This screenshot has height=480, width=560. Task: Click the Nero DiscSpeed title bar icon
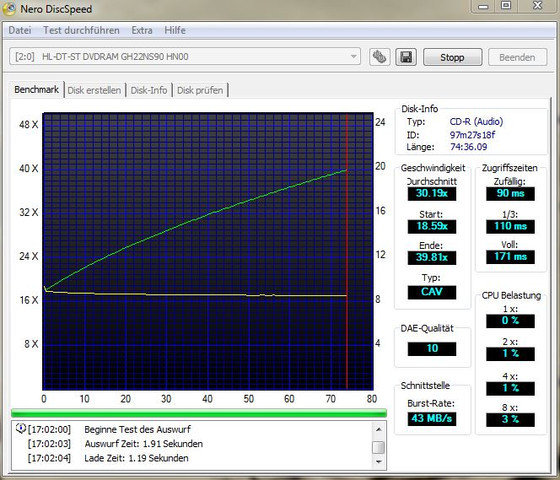(x=9, y=9)
